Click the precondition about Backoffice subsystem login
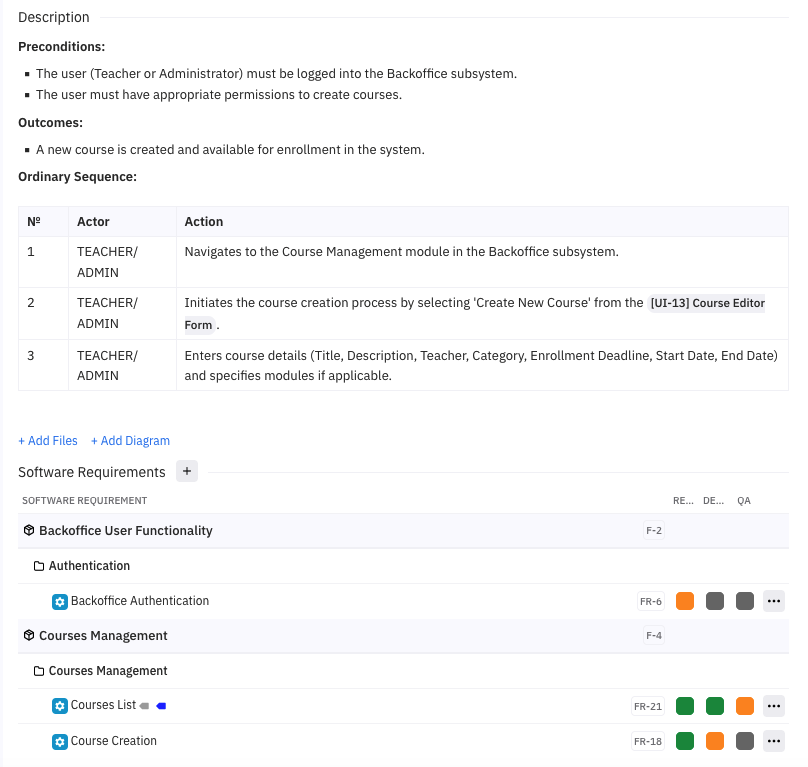 (x=276, y=74)
